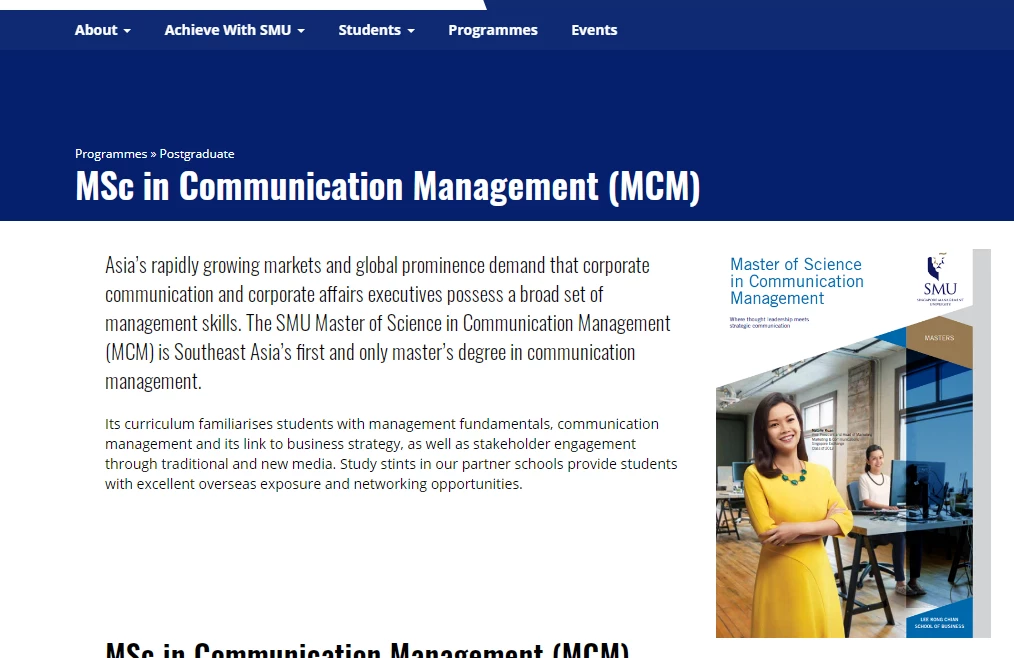This screenshot has height=658, width=1014.
Task: Click the 'Master of Science in Communication Management' brochure title
Action: point(797,281)
